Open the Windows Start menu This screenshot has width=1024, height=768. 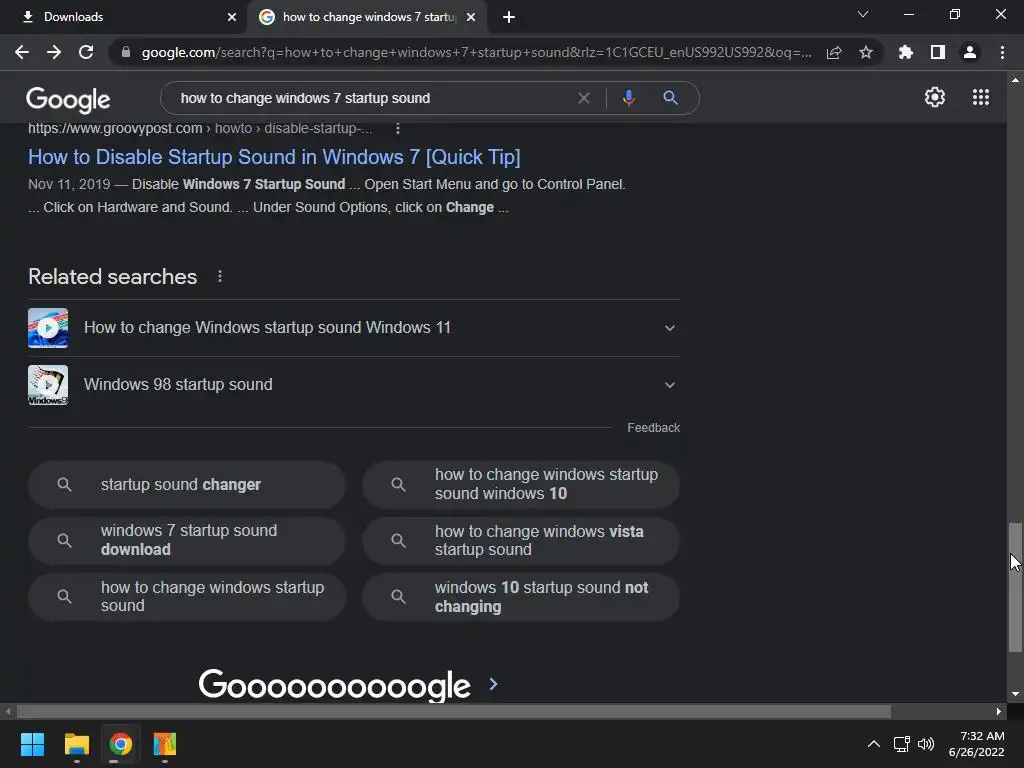pos(32,744)
